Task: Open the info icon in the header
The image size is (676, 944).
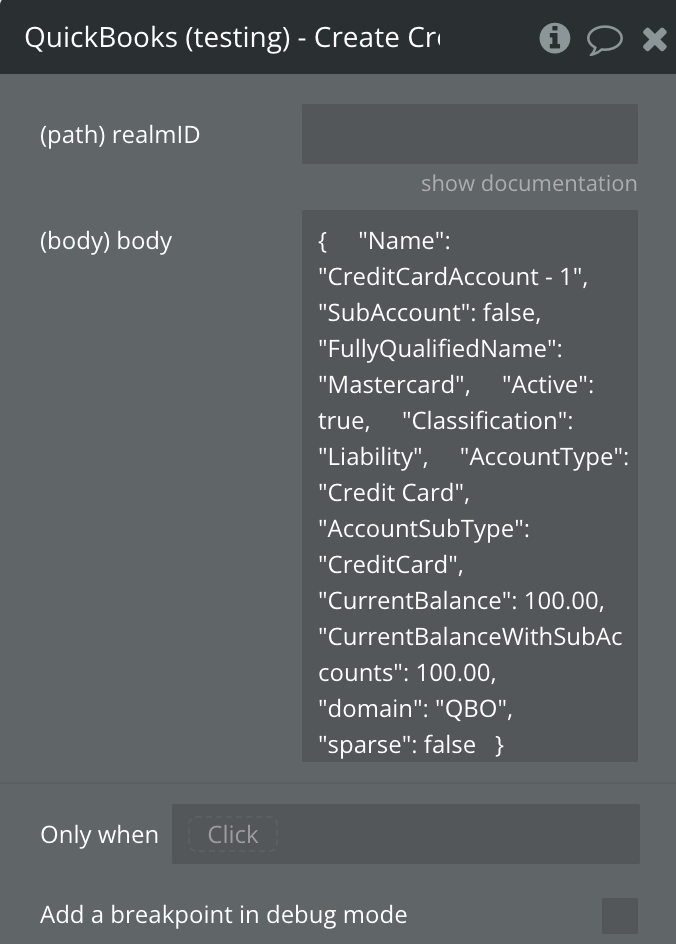Action: [554, 38]
